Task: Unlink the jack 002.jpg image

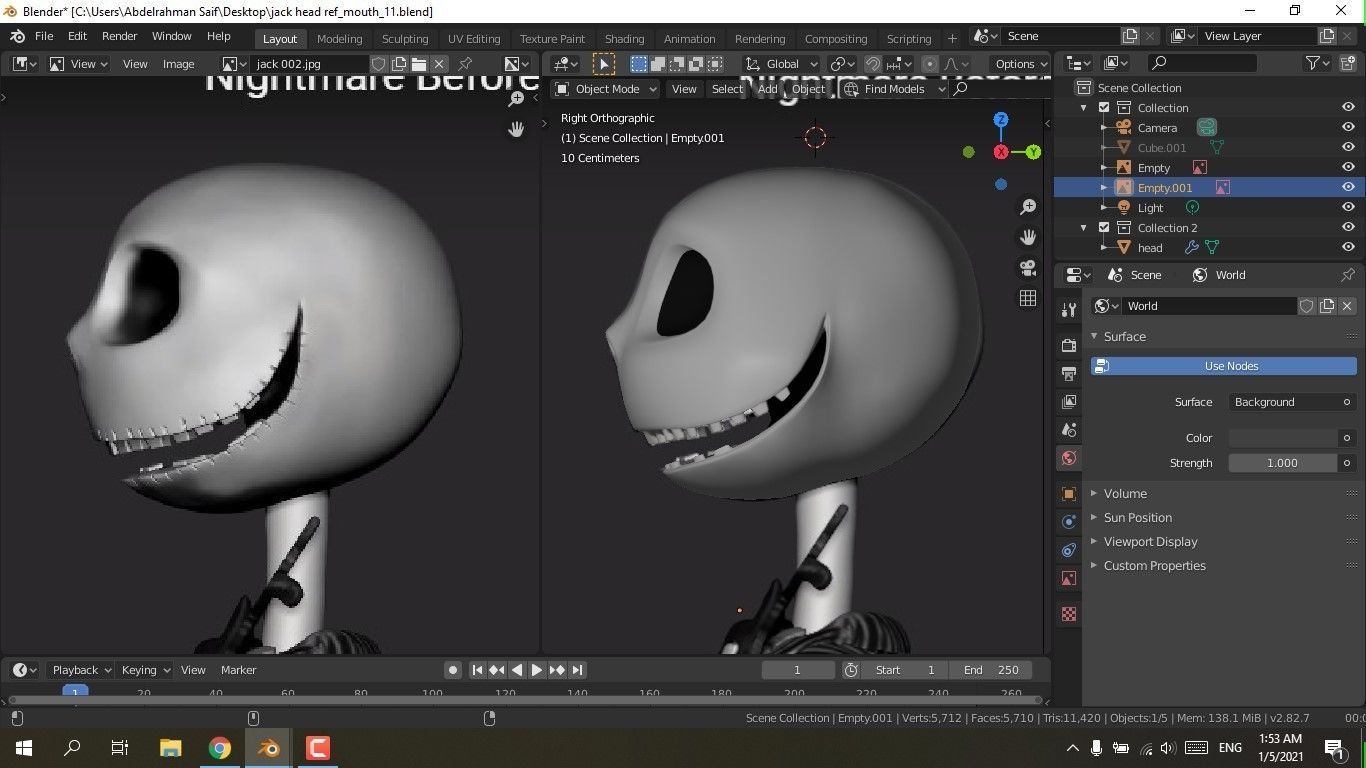Action: click(439, 64)
